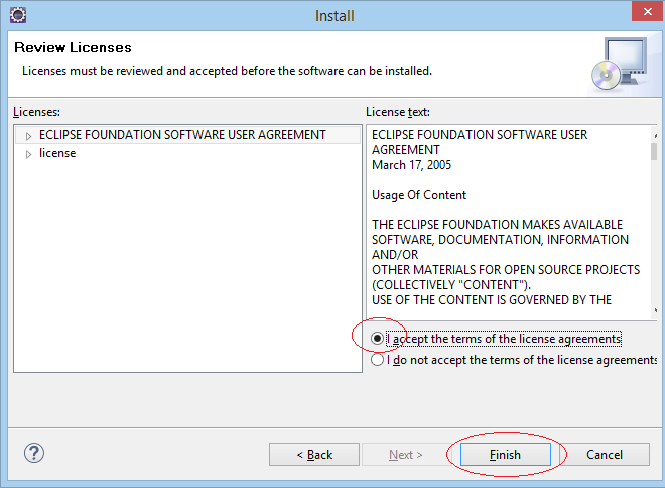Click the Cancel button

click(604, 455)
